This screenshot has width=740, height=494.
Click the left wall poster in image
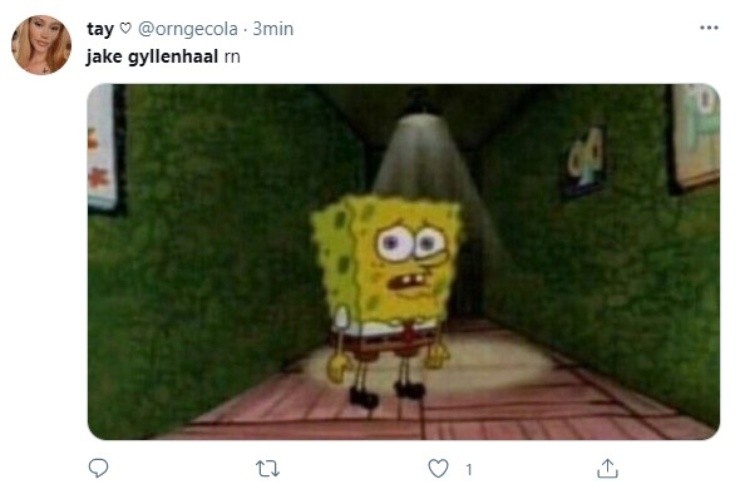(104, 147)
